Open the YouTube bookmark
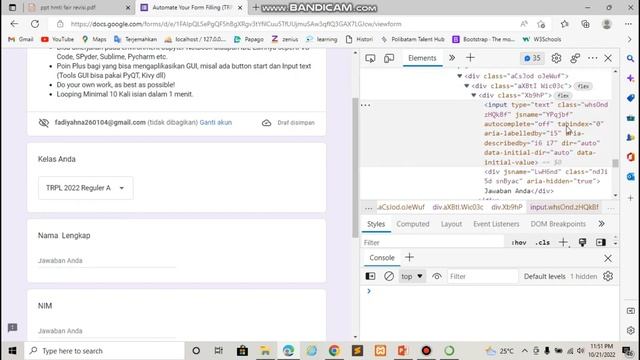This screenshot has width=640, height=360. (58, 39)
